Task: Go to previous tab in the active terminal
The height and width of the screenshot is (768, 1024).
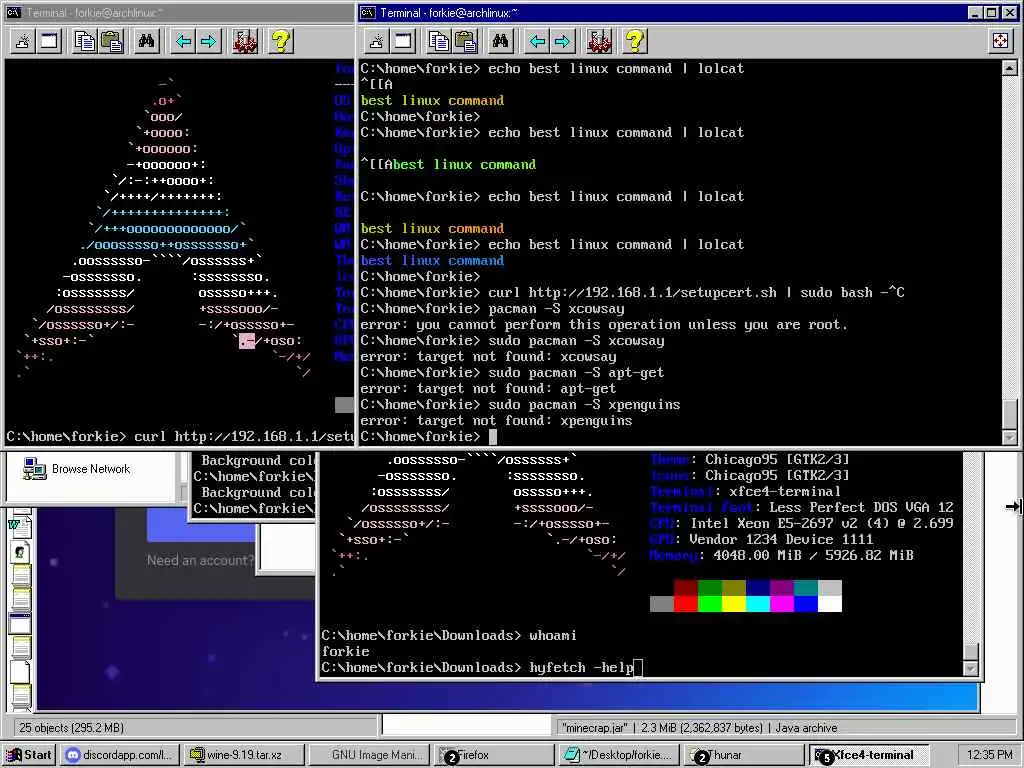Action: (x=537, y=42)
